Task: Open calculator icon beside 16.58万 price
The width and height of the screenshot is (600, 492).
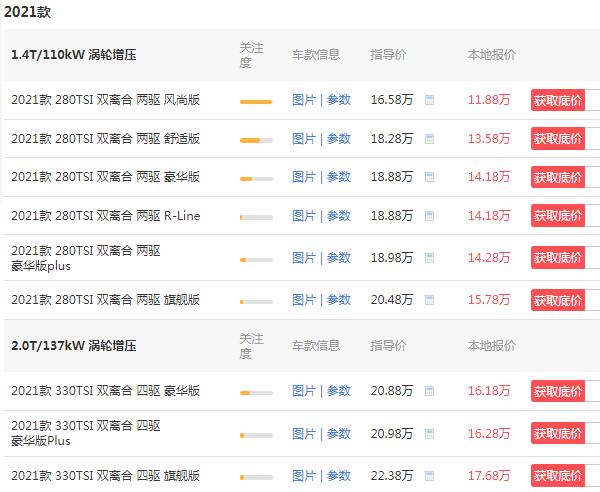Action: pyautogui.click(x=429, y=100)
